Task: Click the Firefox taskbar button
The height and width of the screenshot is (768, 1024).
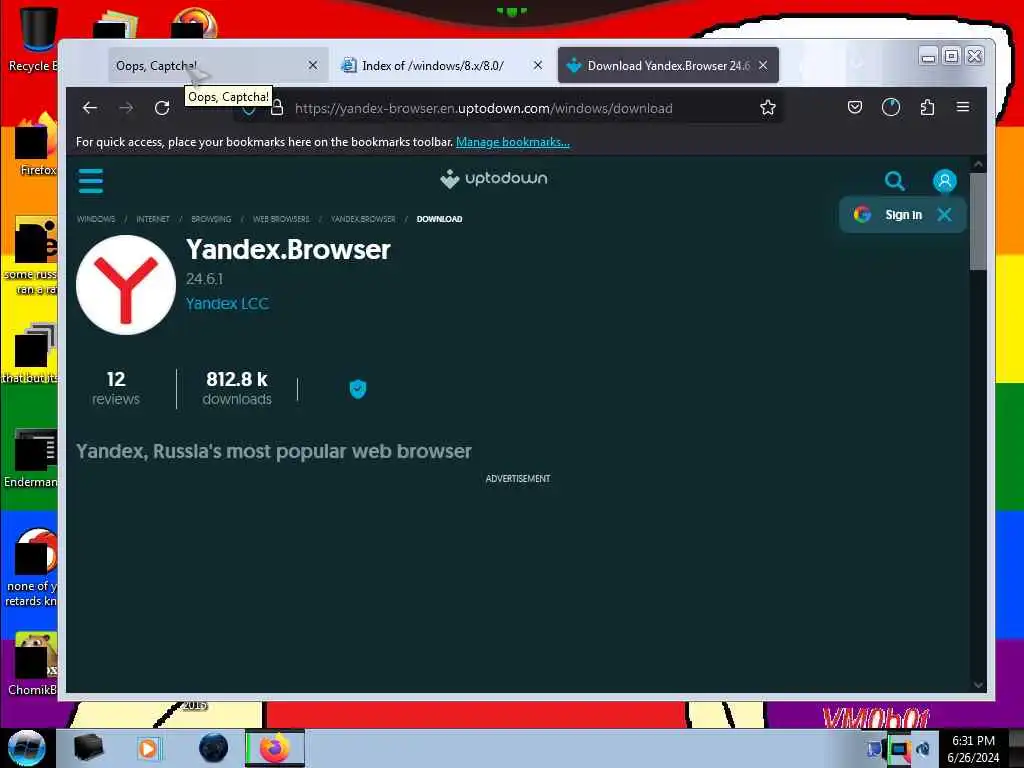Action: click(x=275, y=748)
